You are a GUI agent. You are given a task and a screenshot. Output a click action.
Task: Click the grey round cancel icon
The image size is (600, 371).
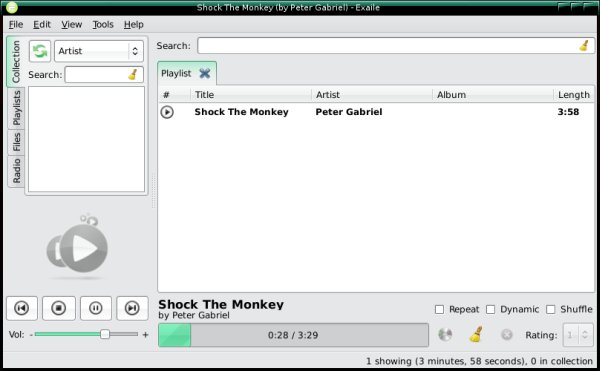(507, 335)
